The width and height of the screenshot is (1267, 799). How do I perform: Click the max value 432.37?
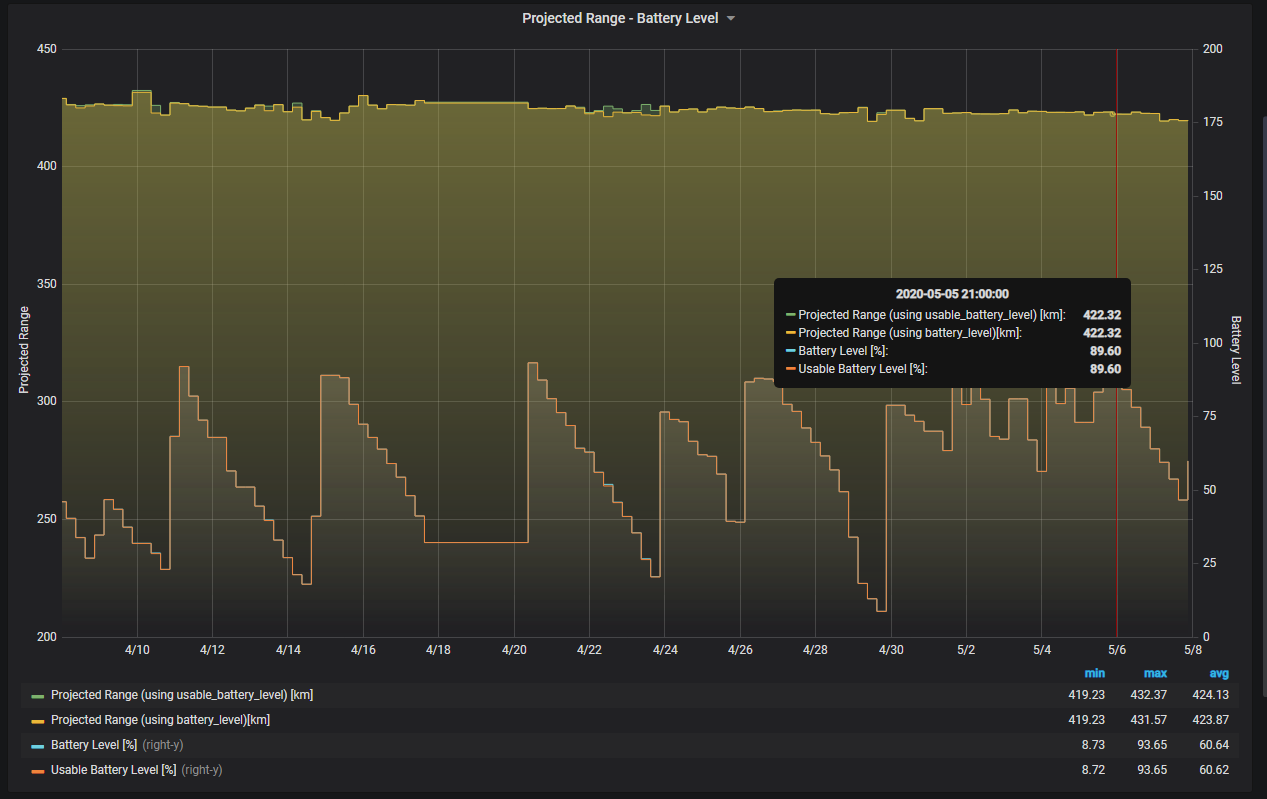coord(1149,694)
